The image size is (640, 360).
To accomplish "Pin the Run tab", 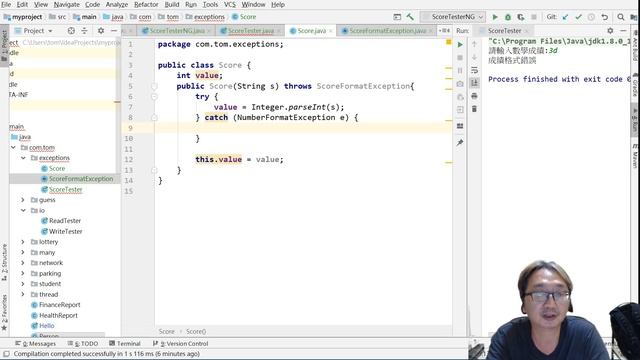I will [460, 142].
